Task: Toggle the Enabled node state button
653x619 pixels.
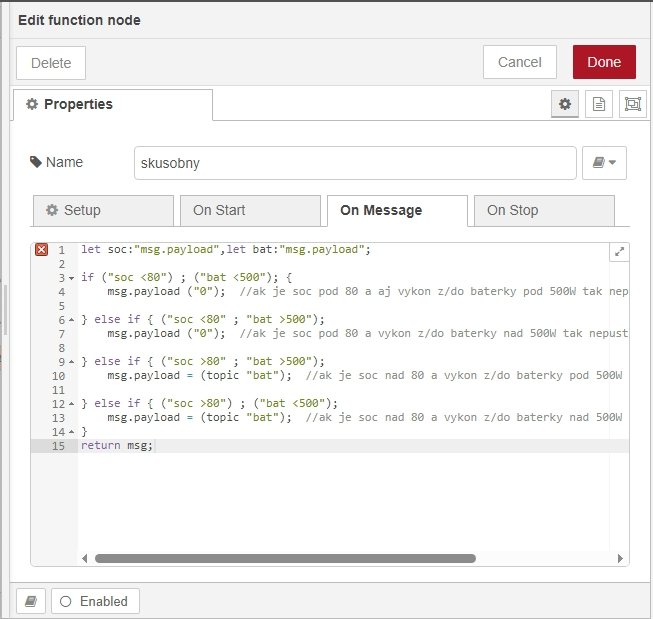Action: [x=96, y=601]
